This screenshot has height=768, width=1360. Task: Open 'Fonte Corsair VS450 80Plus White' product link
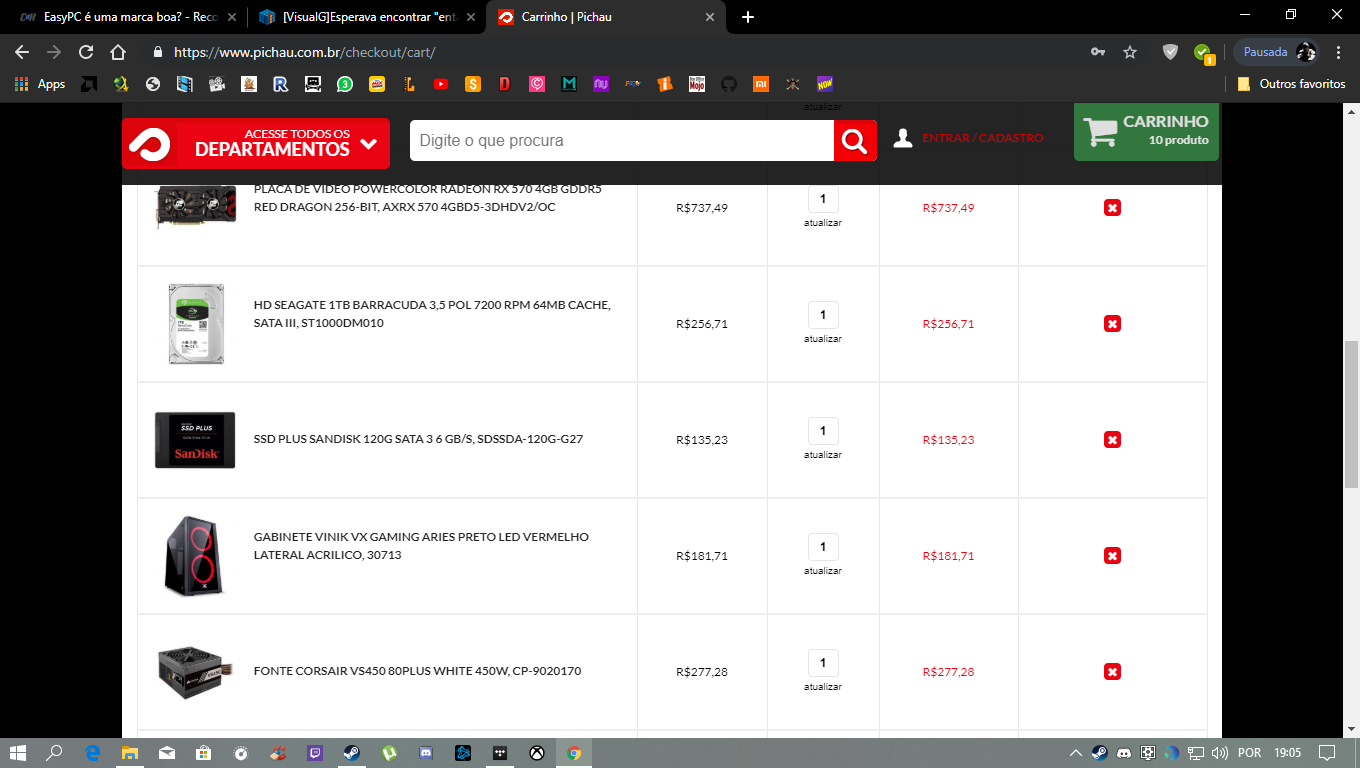(x=417, y=671)
